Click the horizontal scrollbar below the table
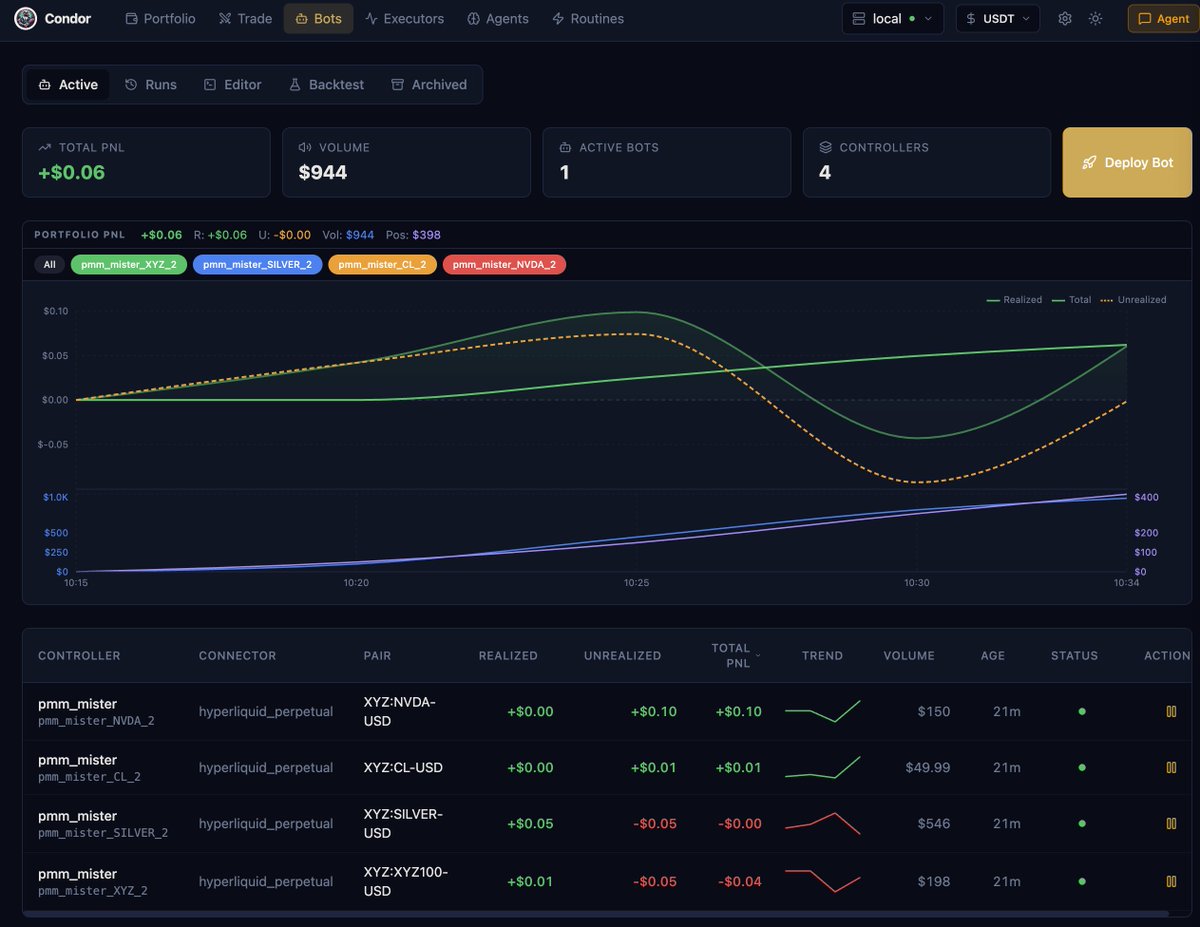This screenshot has height=927, width=1200. click(x=596, y=913)
